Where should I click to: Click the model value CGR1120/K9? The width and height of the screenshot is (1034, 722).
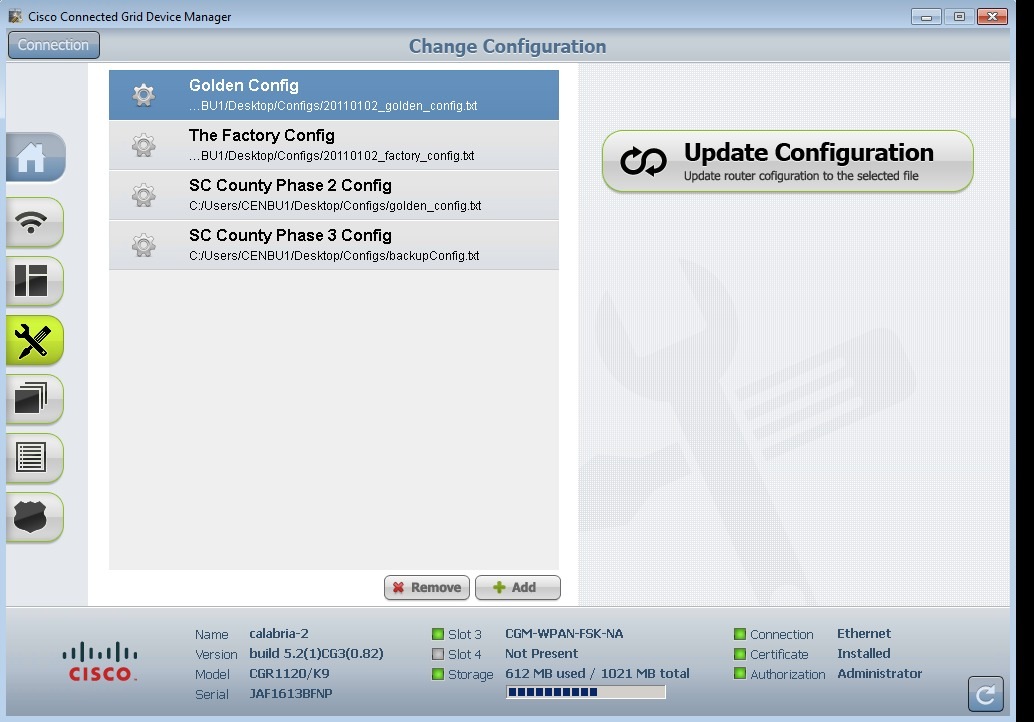point(289,674)
